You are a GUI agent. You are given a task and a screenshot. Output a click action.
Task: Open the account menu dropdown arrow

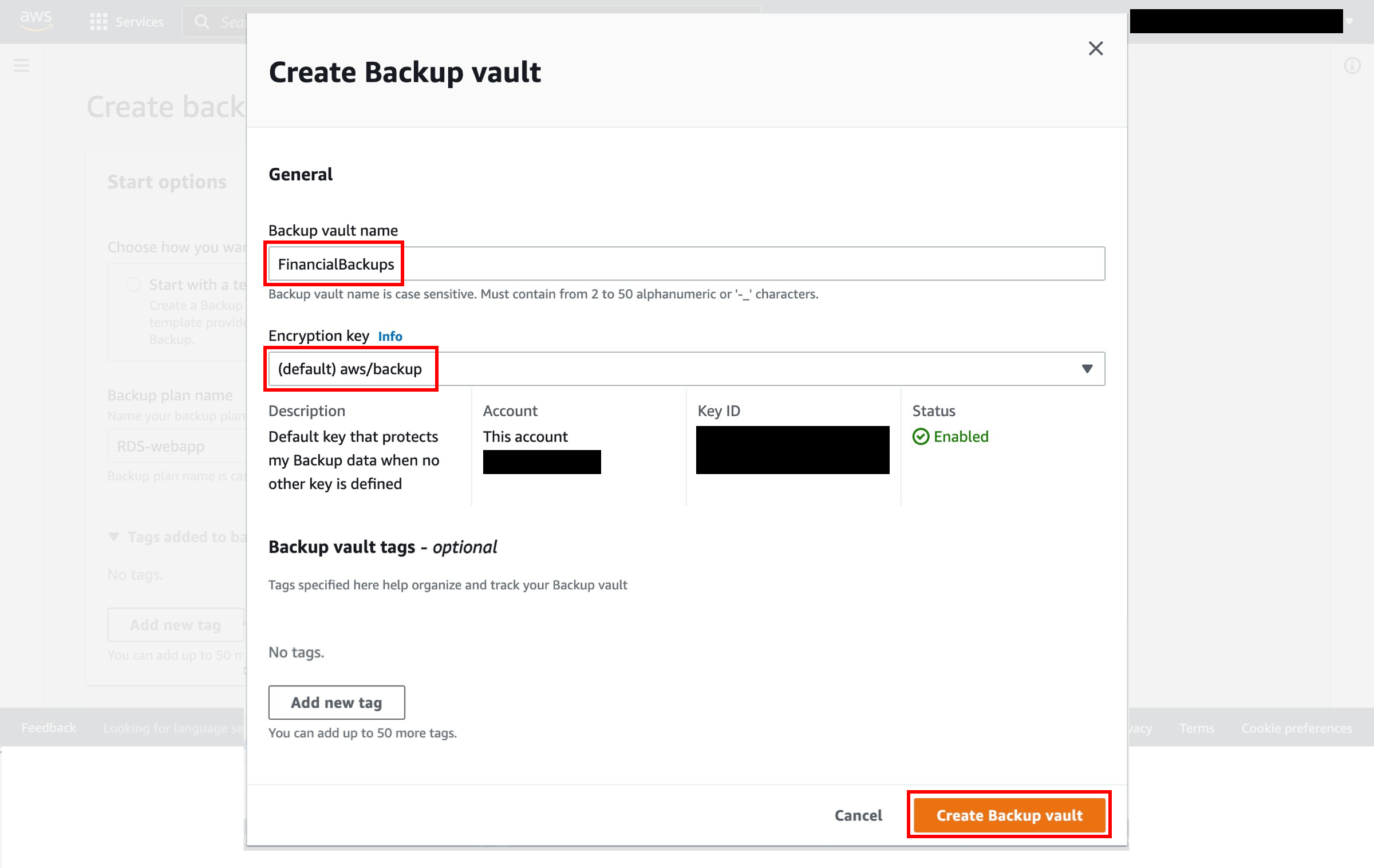(x=1350, y=22)
